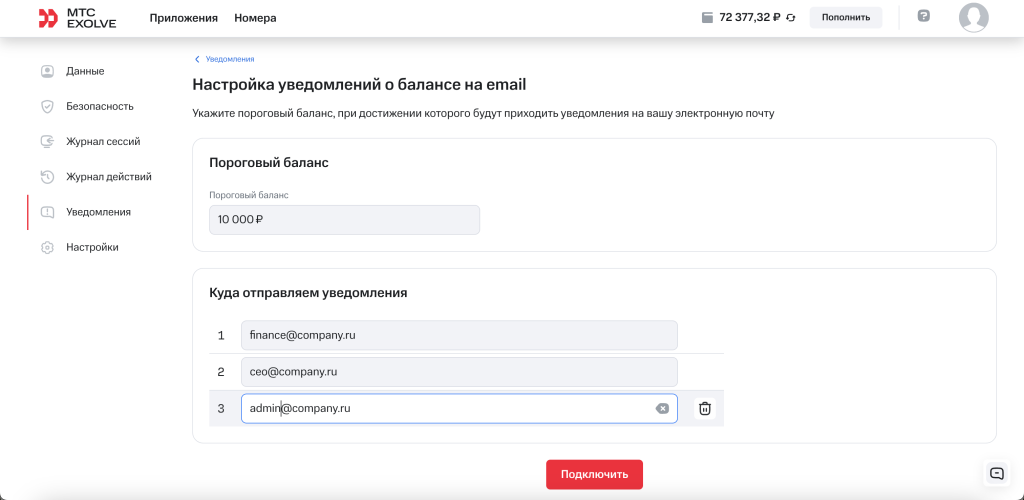Image resolution: width=1024 pixels, height=500 pixels.
Task: Click the Куда отправляем уведомления heading
Action: (308, 293)
